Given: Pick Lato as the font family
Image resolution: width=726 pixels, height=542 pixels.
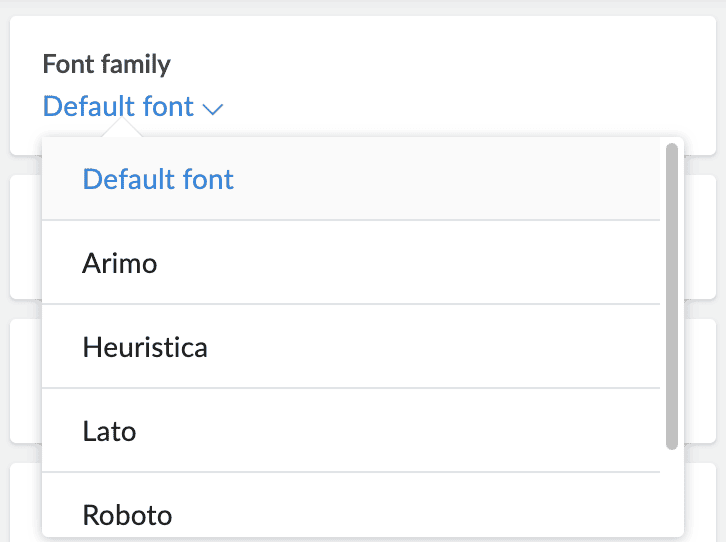Looking at the screenshot, I should [x=109, y=432].
